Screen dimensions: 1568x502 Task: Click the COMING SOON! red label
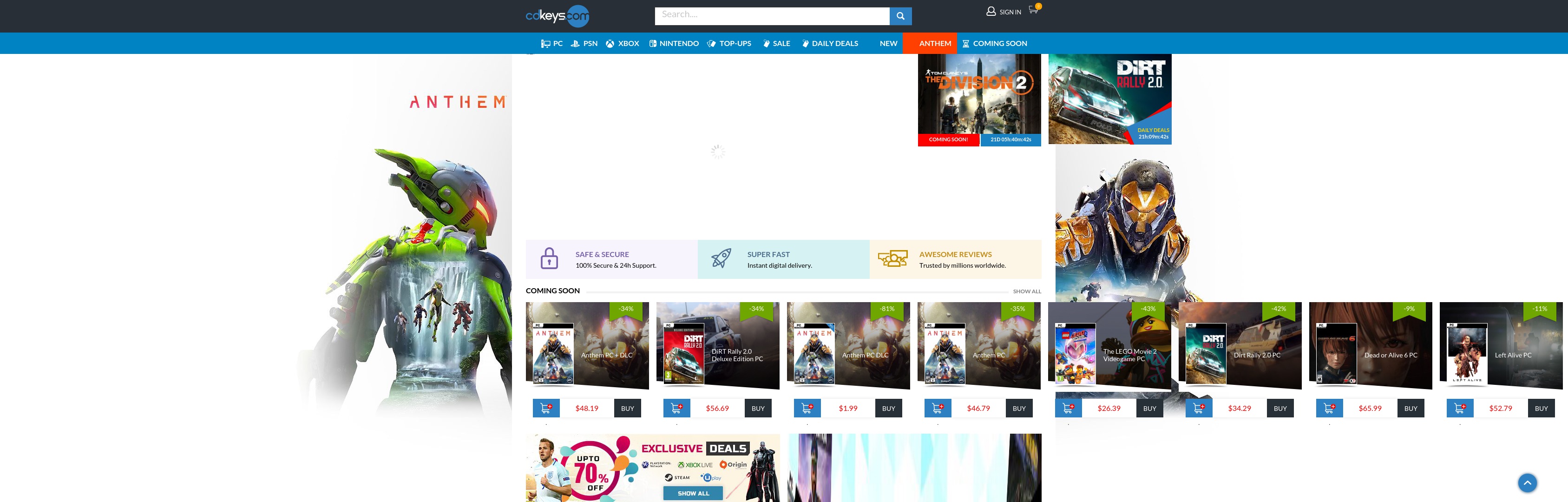coord(948,139)
